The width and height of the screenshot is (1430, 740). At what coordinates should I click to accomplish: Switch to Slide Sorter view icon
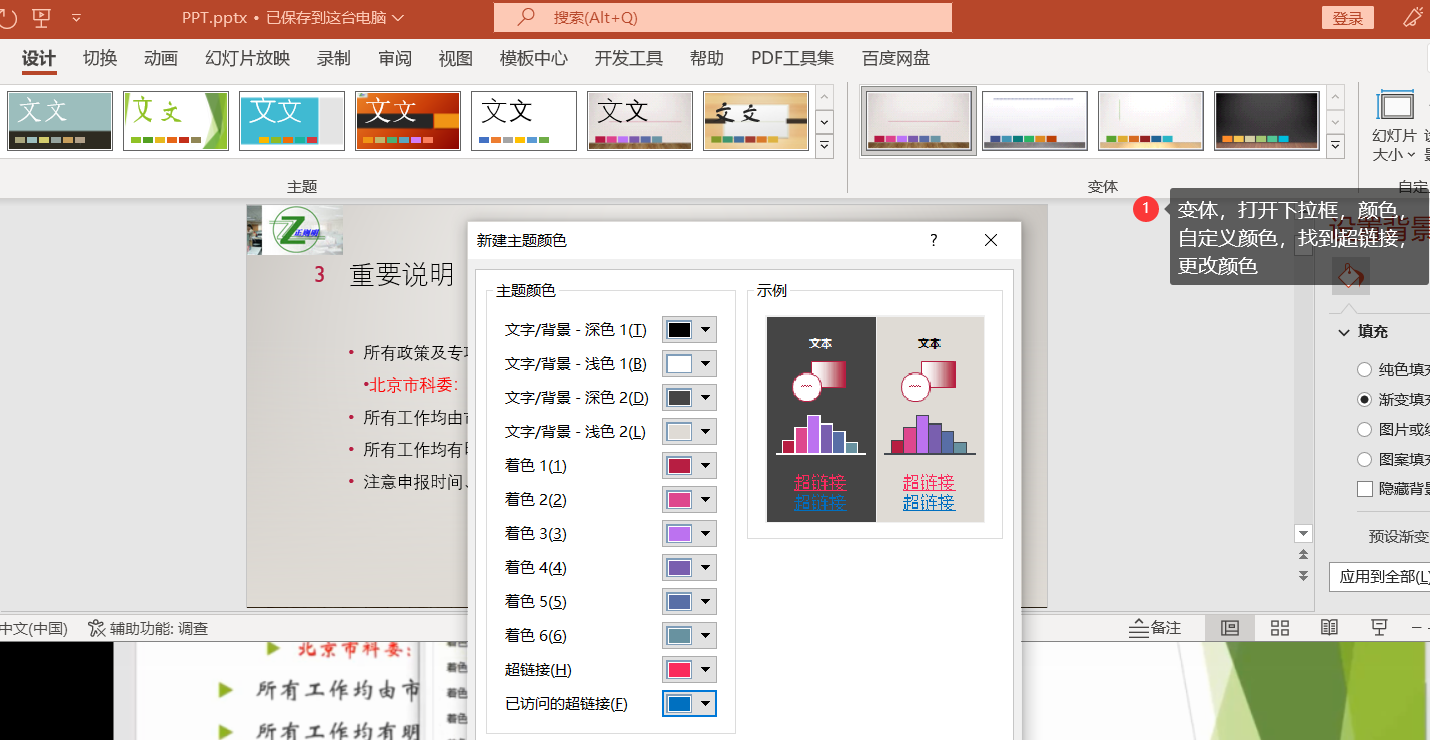[1280, 628]
